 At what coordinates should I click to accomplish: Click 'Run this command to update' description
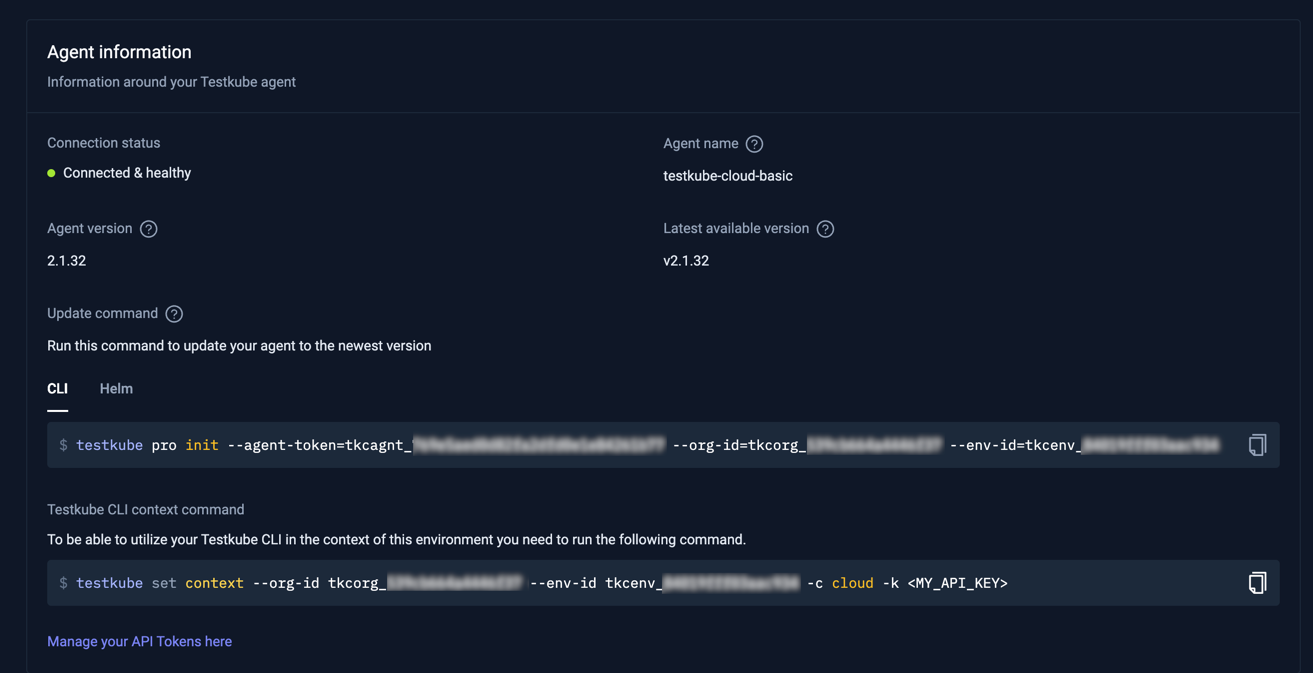[239, 346]
